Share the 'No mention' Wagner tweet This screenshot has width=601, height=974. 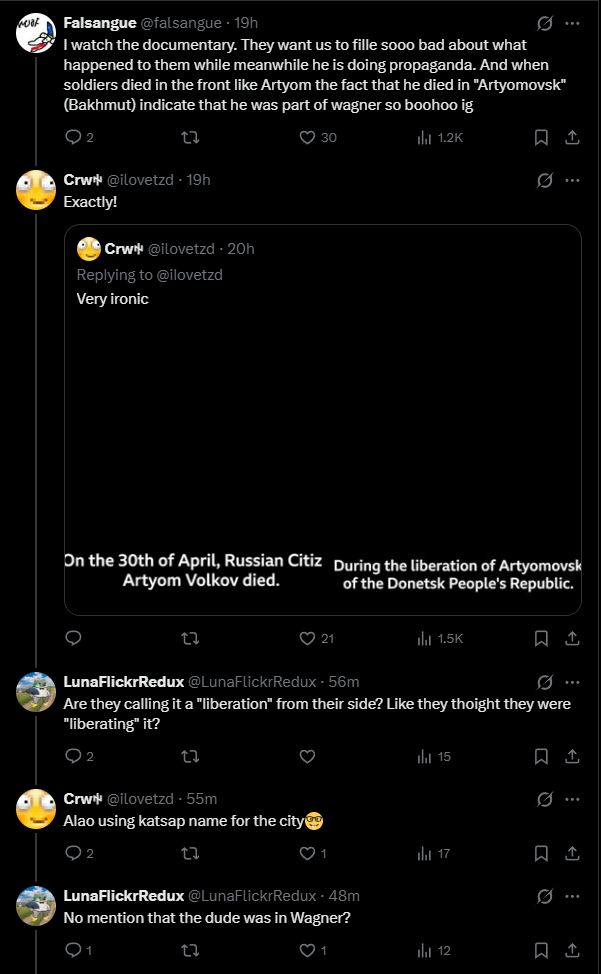(572, 950)
